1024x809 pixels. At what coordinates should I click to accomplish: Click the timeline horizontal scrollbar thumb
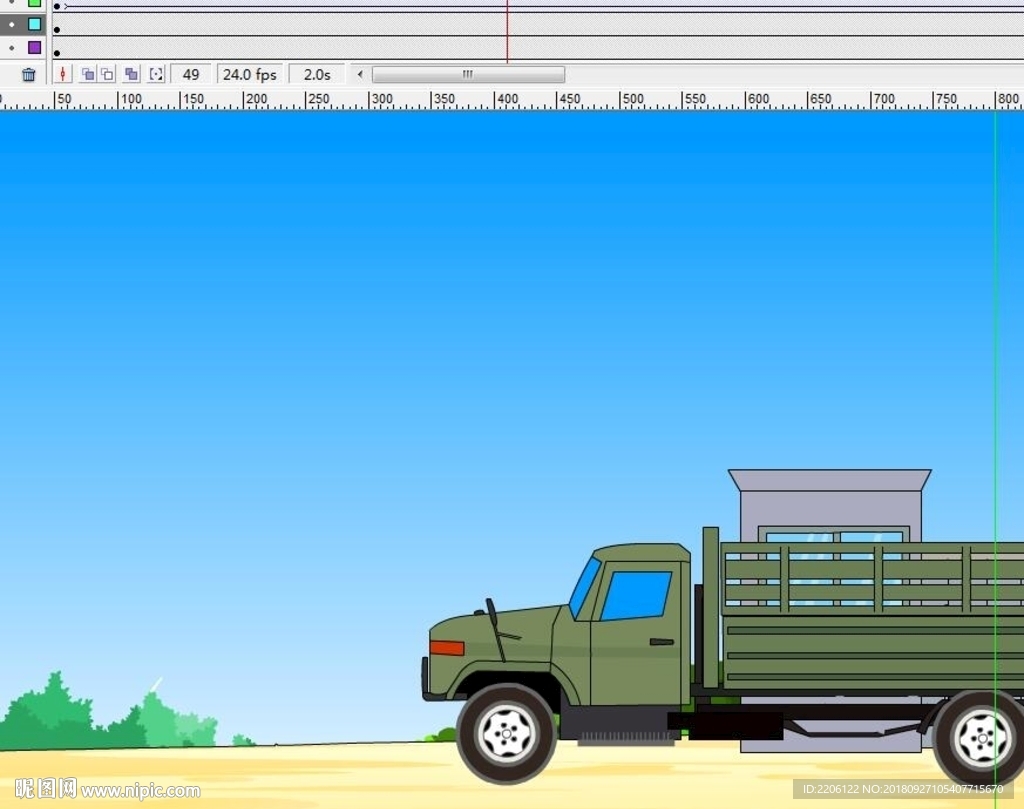[x=467, y=74]
